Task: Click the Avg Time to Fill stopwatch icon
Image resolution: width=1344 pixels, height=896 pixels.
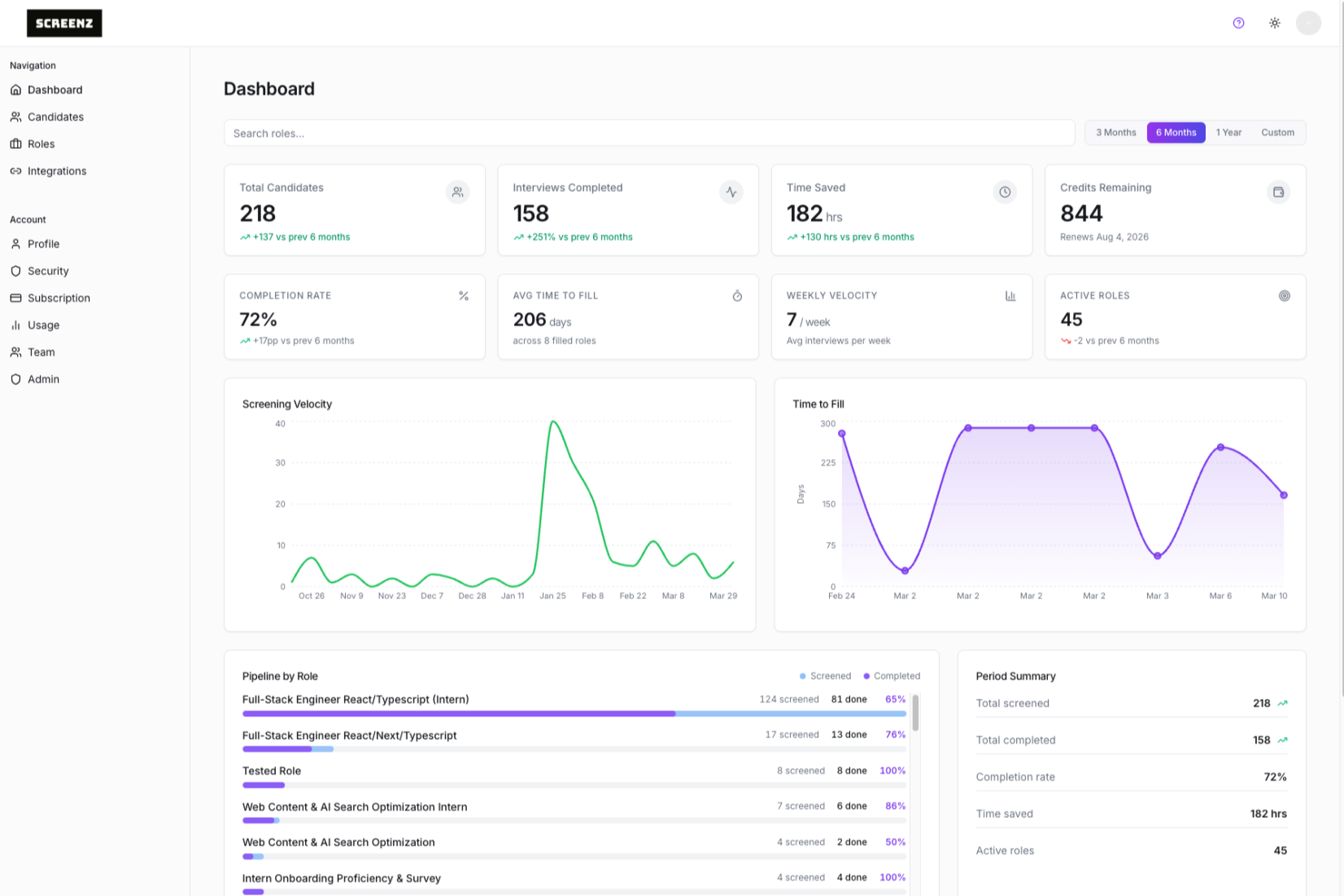Action: (737, 296)
